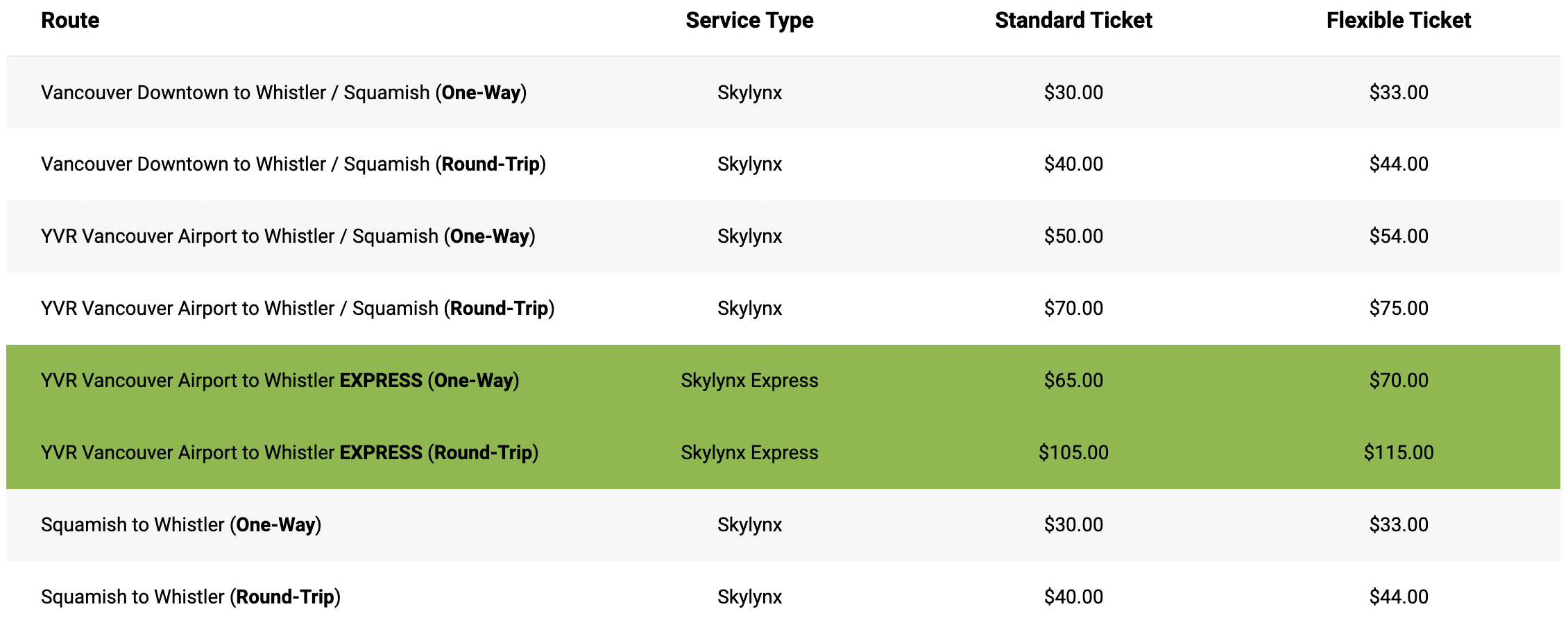Select YVR Airport to Whistler / Squamish Round-Trip route
The width and height of the screenshot is (1568, 634).
[x=298, y=309]
